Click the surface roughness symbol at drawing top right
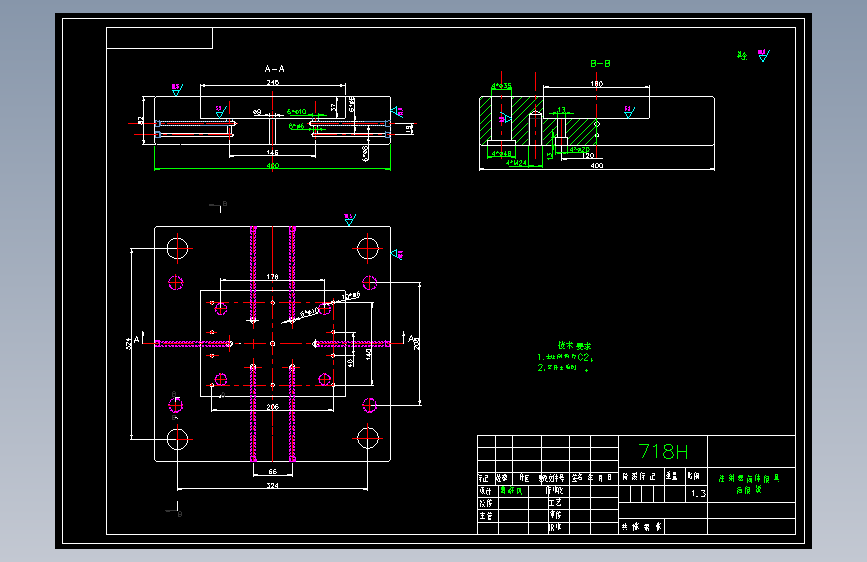 coord(764,55)
